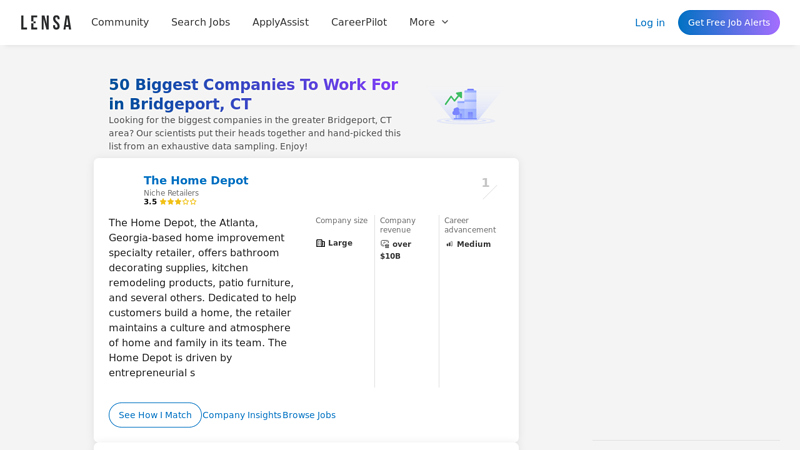The image size is (800, 450).
Task: Open the Community page
Action: pyautogui.click(x=120, y=22)
